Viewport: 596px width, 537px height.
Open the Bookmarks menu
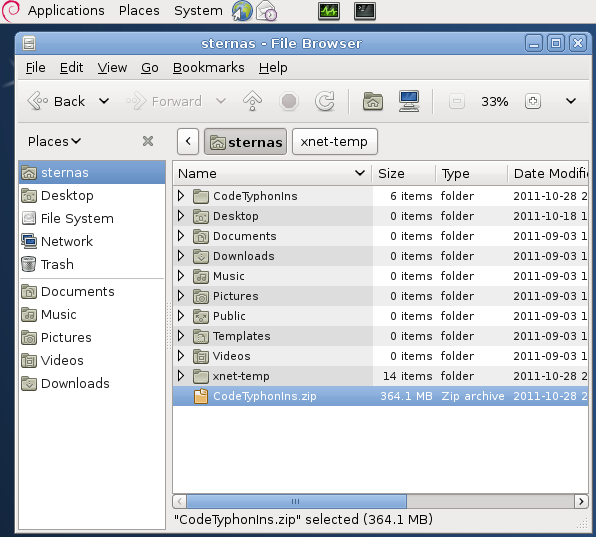[208, 68]
